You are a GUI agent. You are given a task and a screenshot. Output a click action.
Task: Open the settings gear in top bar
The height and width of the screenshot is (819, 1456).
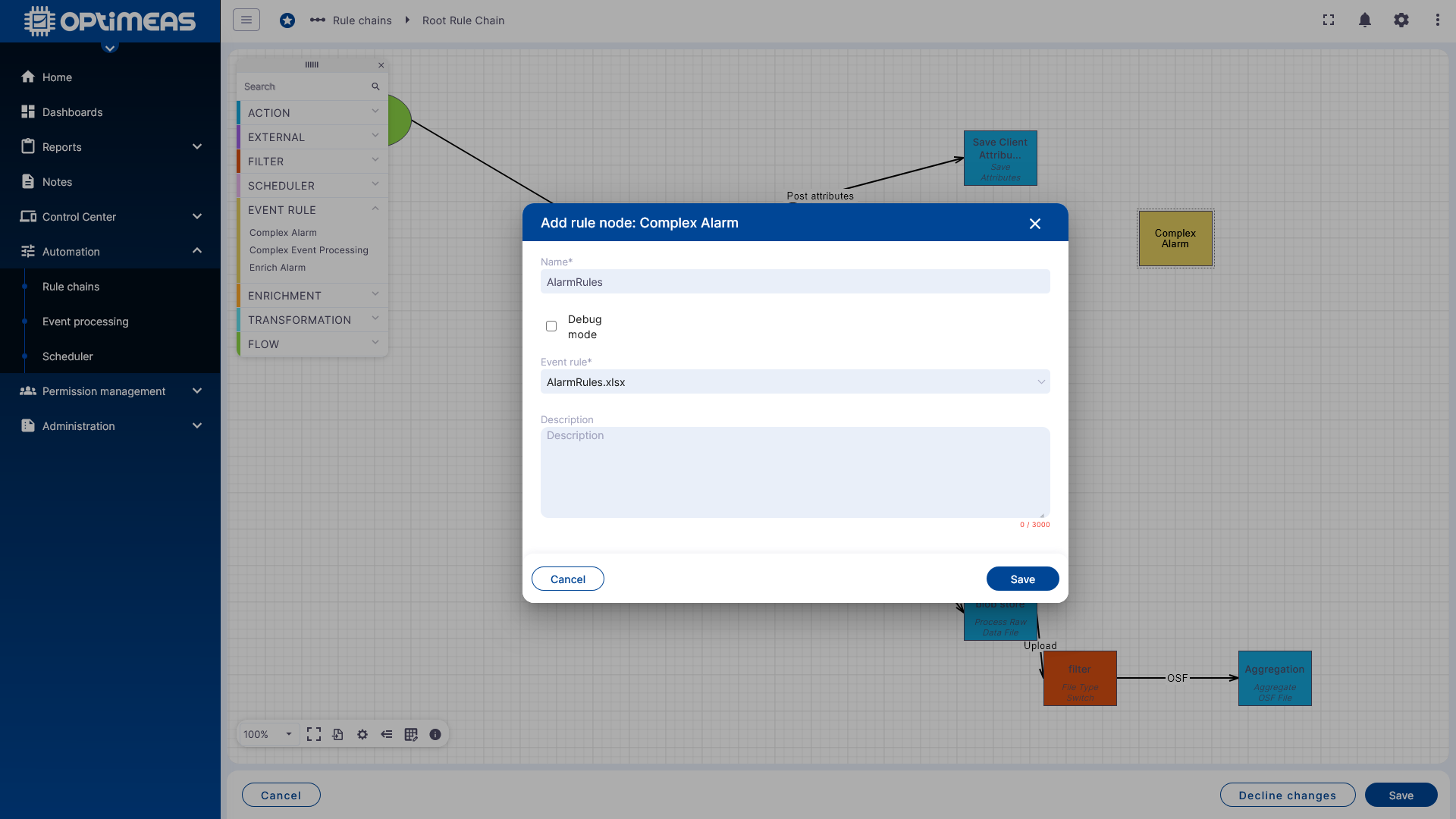pos(1401,20)
